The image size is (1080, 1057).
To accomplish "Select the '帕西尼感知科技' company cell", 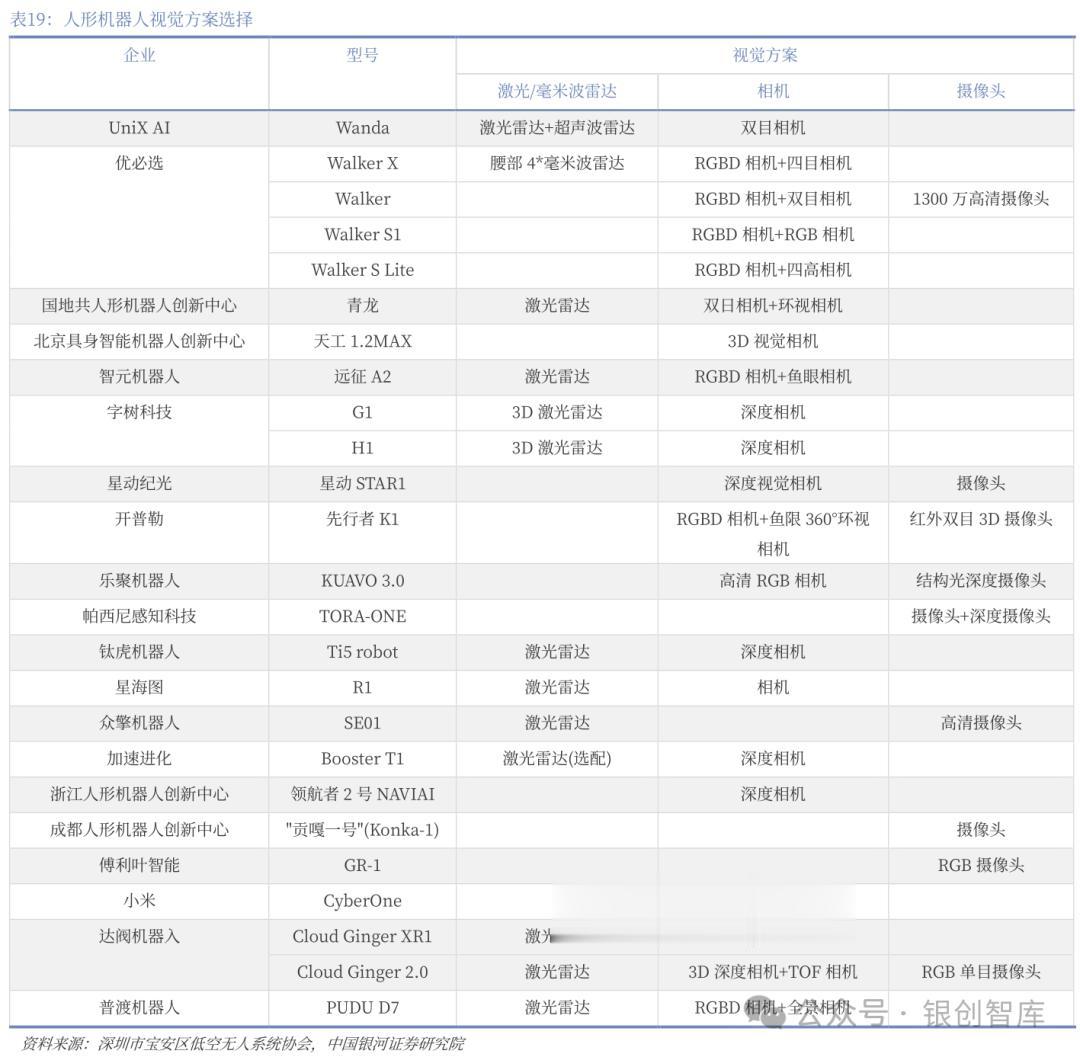I will pos(140,616).
